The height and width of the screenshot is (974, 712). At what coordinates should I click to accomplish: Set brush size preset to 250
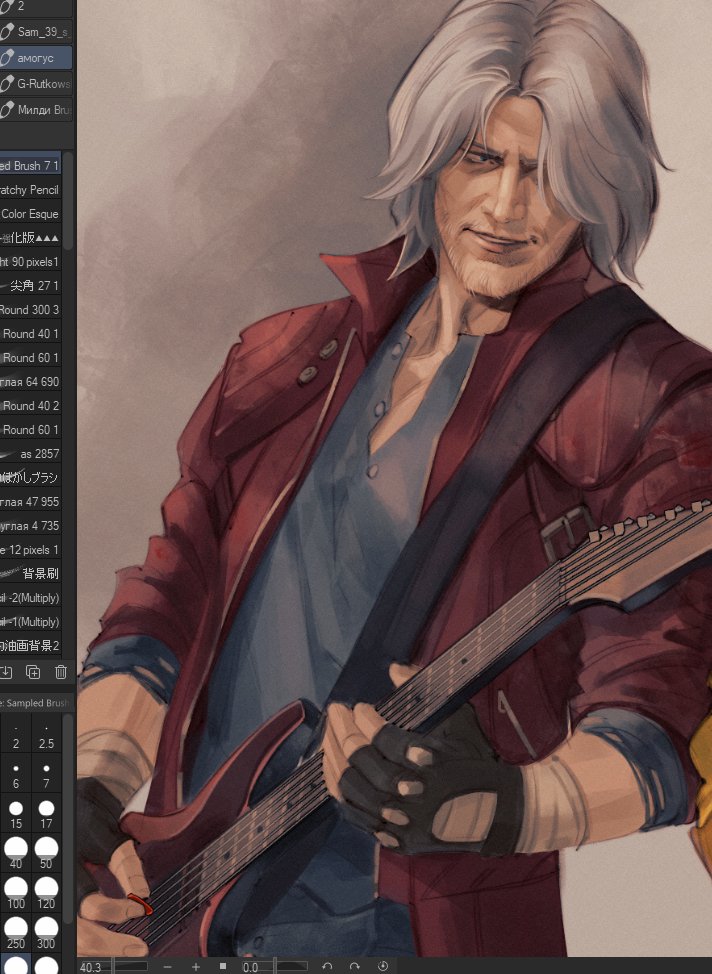16,933
